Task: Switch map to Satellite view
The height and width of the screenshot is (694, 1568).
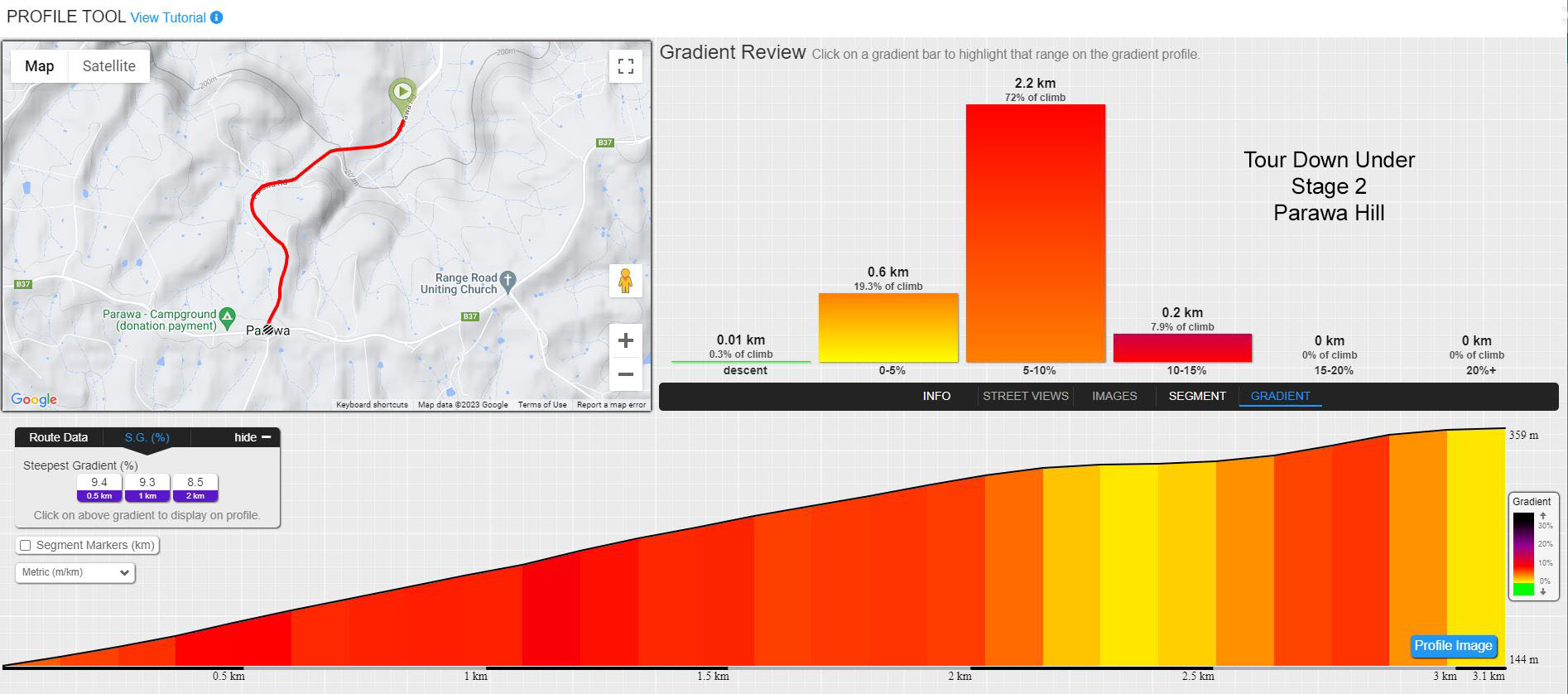Action: (x=109, y=66)
